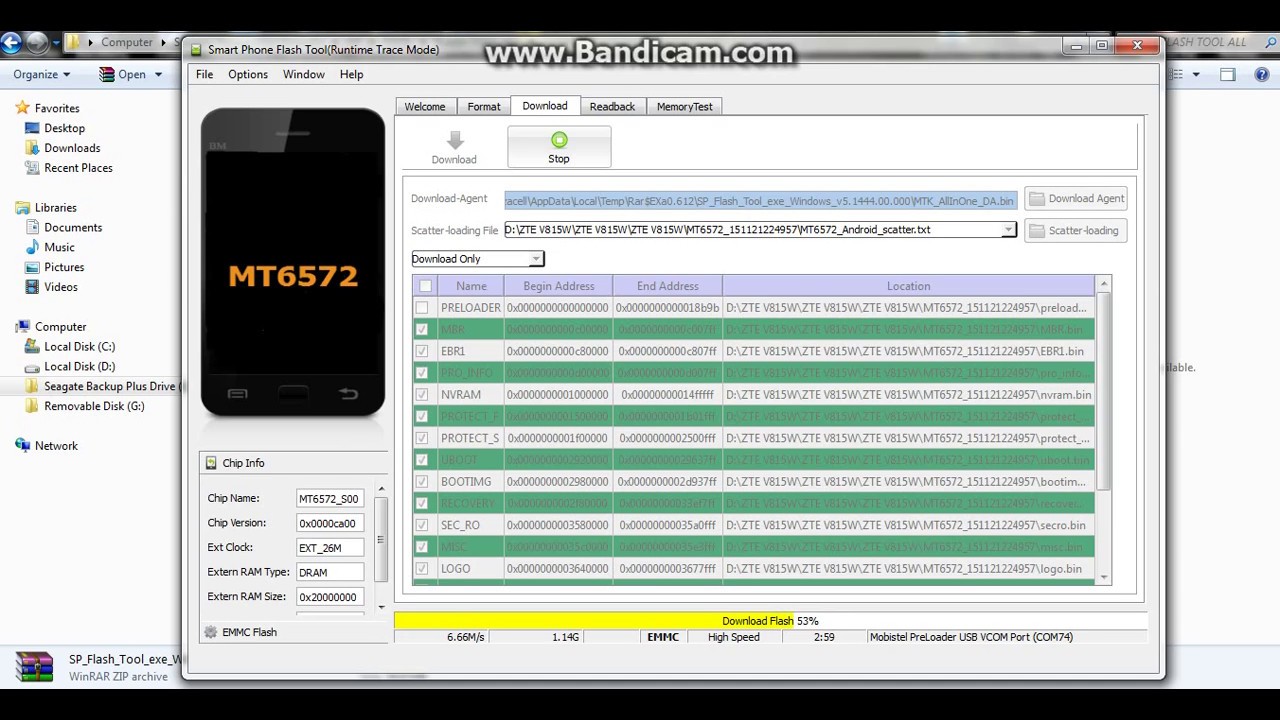This screenshot has width=1280, height=720.
Task: Click the folder icon on Download Agent button
Action: click(1037, 199)
